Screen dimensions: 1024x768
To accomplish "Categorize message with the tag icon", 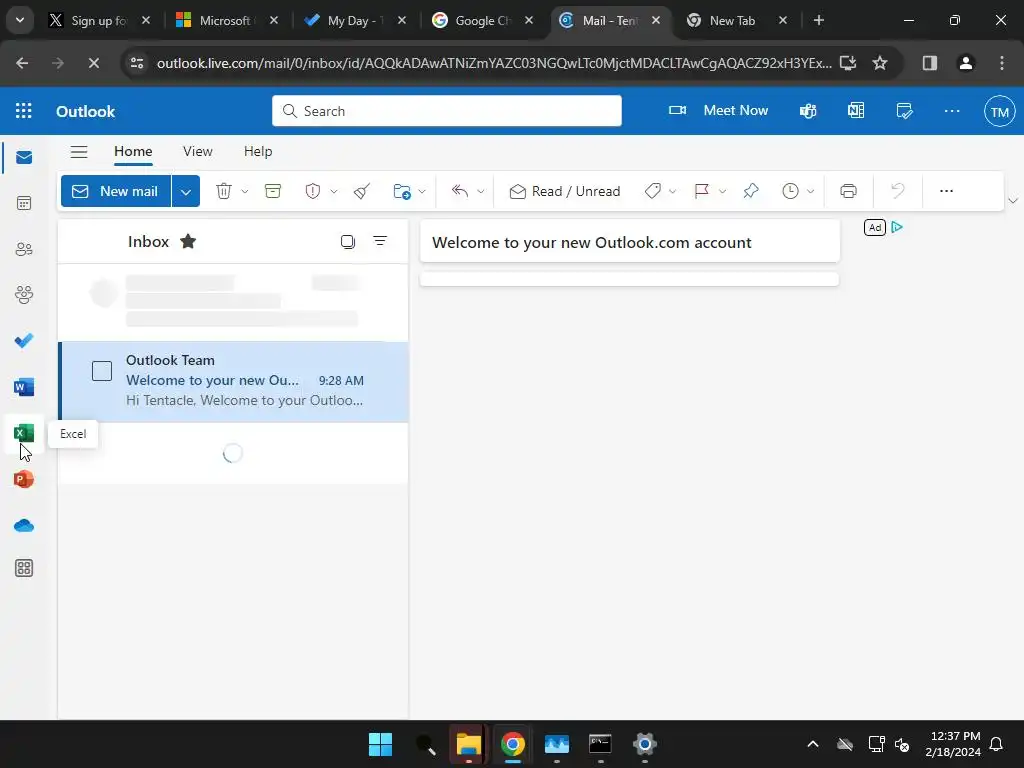I will [x=652, y=191].
